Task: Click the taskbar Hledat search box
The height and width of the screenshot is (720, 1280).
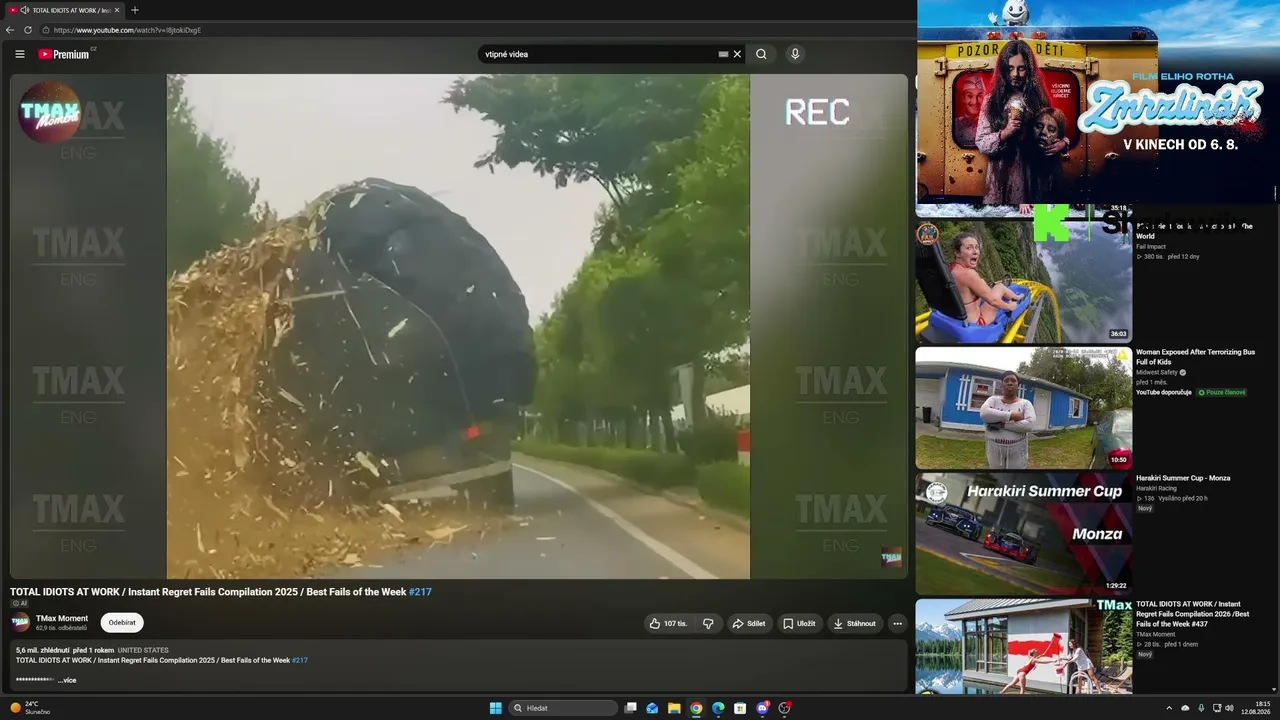Action: point(563,708)
